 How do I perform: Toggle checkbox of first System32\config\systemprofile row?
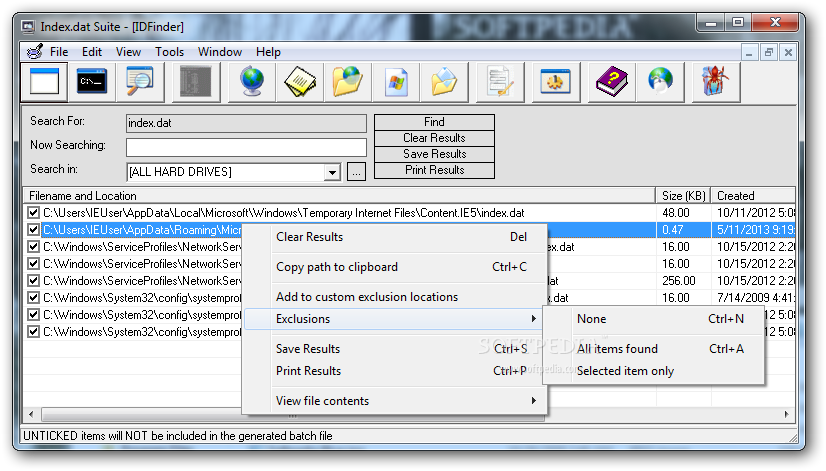33,298
